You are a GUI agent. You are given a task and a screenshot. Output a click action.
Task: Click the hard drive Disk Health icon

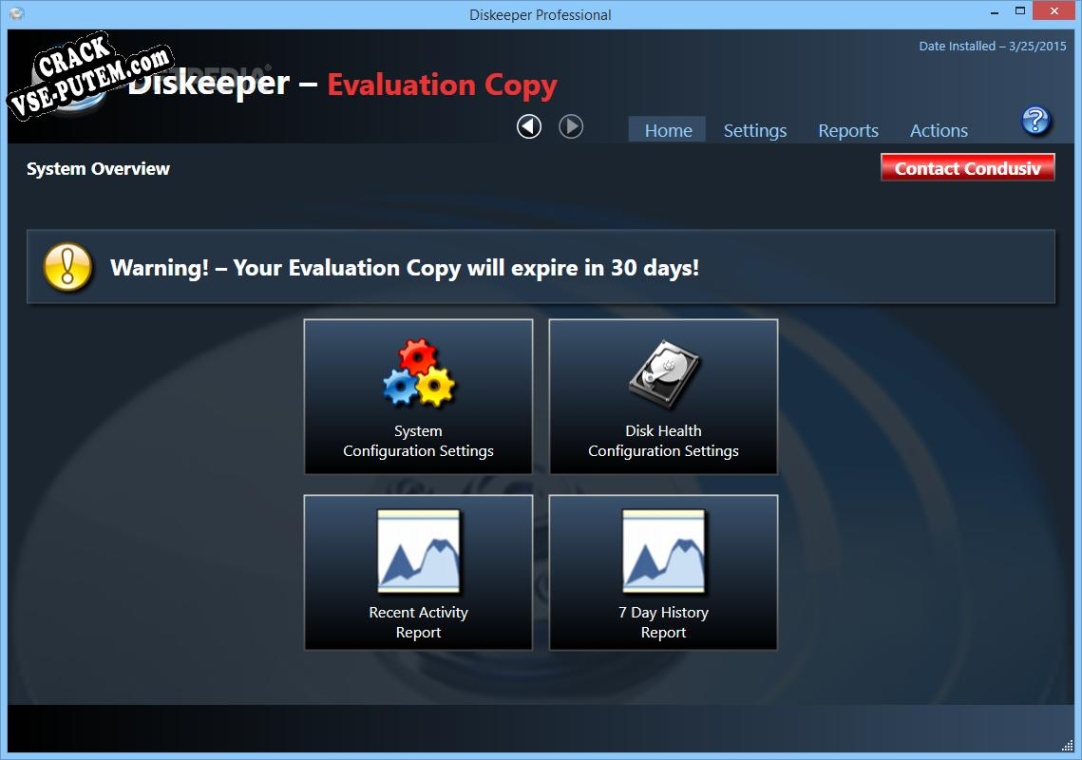(664, 373)
